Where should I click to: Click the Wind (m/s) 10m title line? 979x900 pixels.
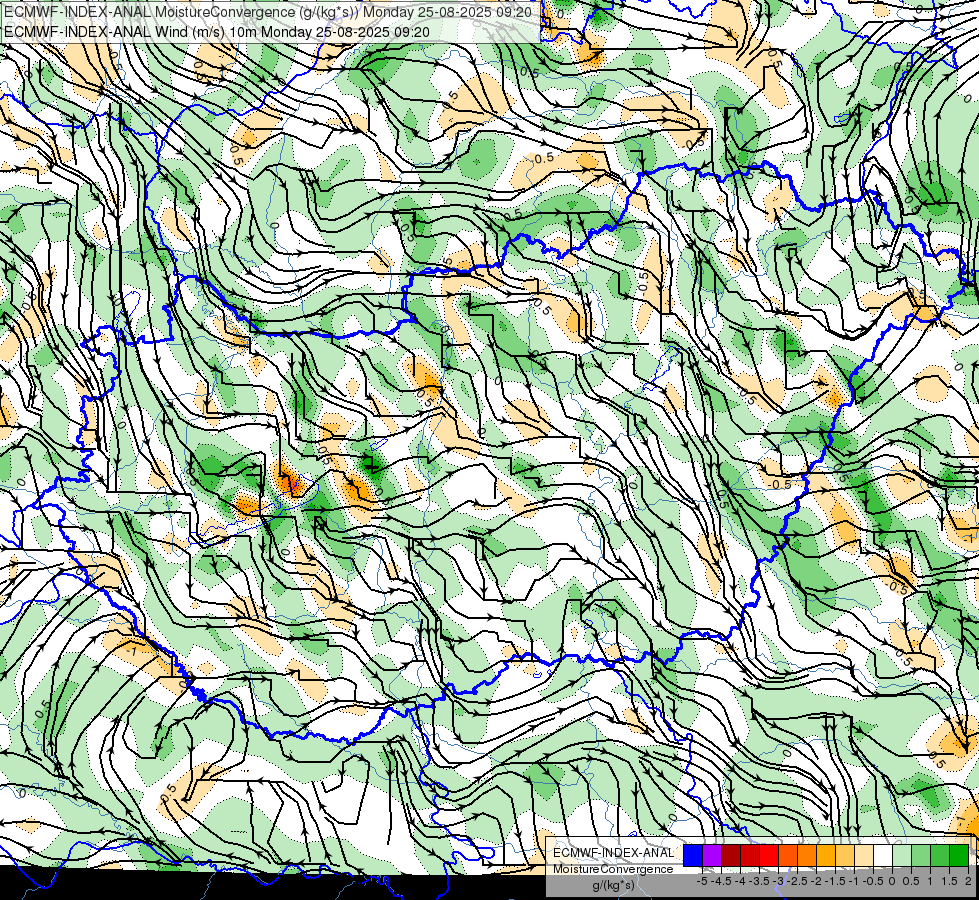[217, 31]
